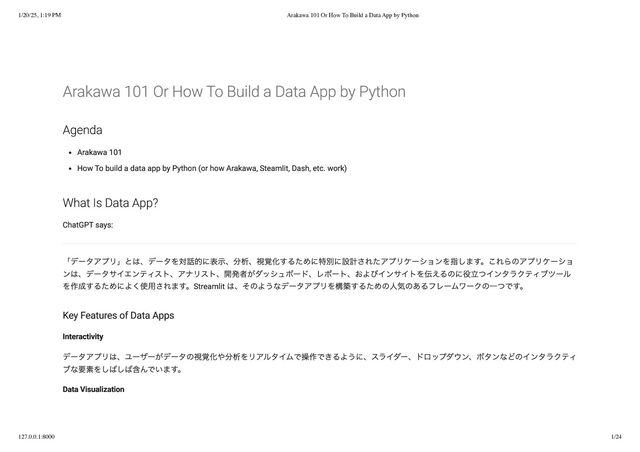Click the ChatGPT says: text
Screen dimensions: 640x452
(x=88, y=225)
